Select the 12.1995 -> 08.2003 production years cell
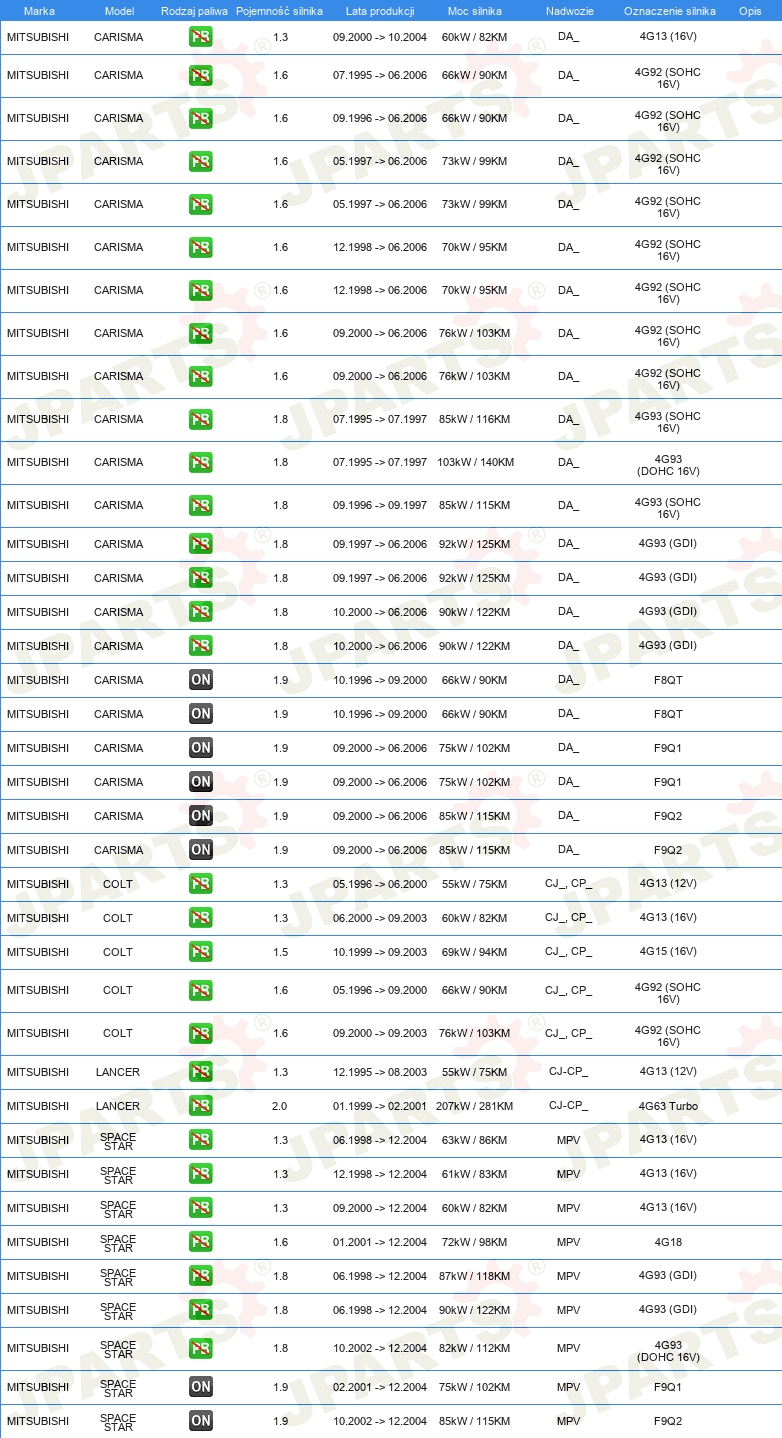Viewport: 782px width, 1438px height. 380,1072
